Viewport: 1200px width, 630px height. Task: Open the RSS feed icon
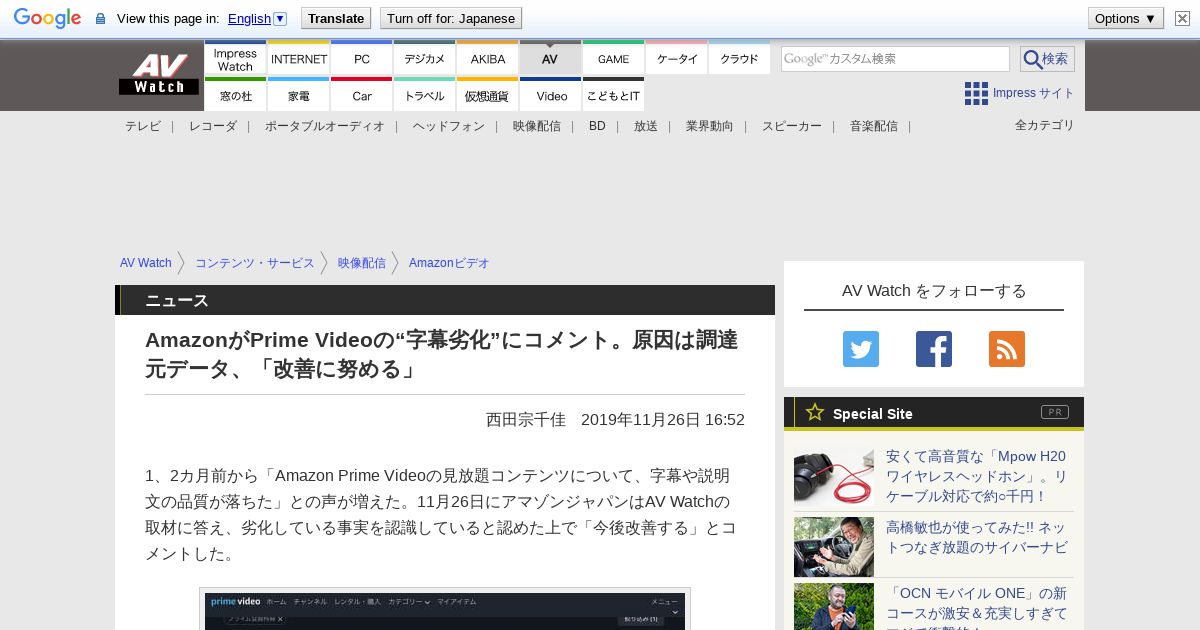tap(1007, 349)
